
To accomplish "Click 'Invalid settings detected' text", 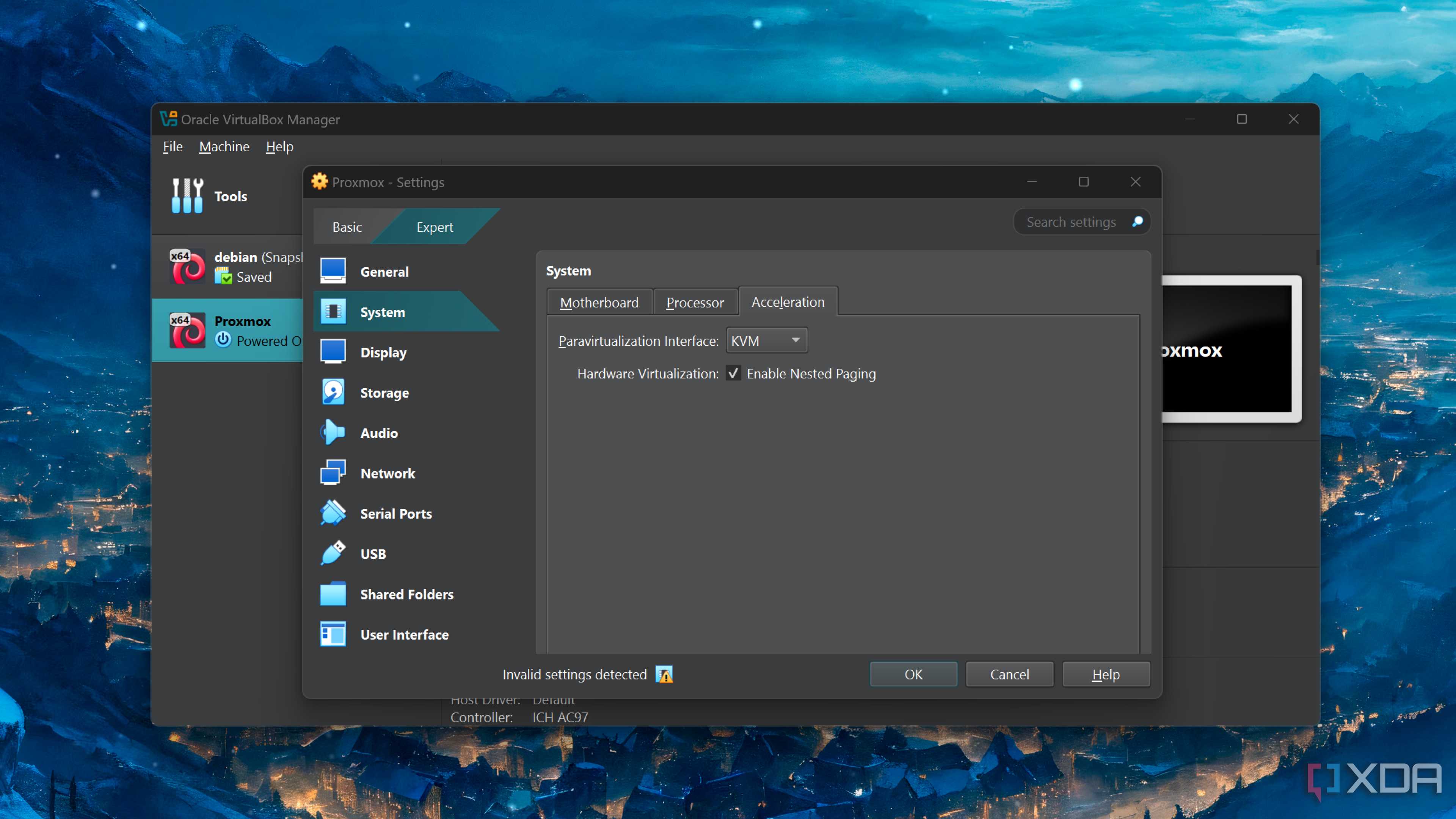I will [x=574, y=674].
